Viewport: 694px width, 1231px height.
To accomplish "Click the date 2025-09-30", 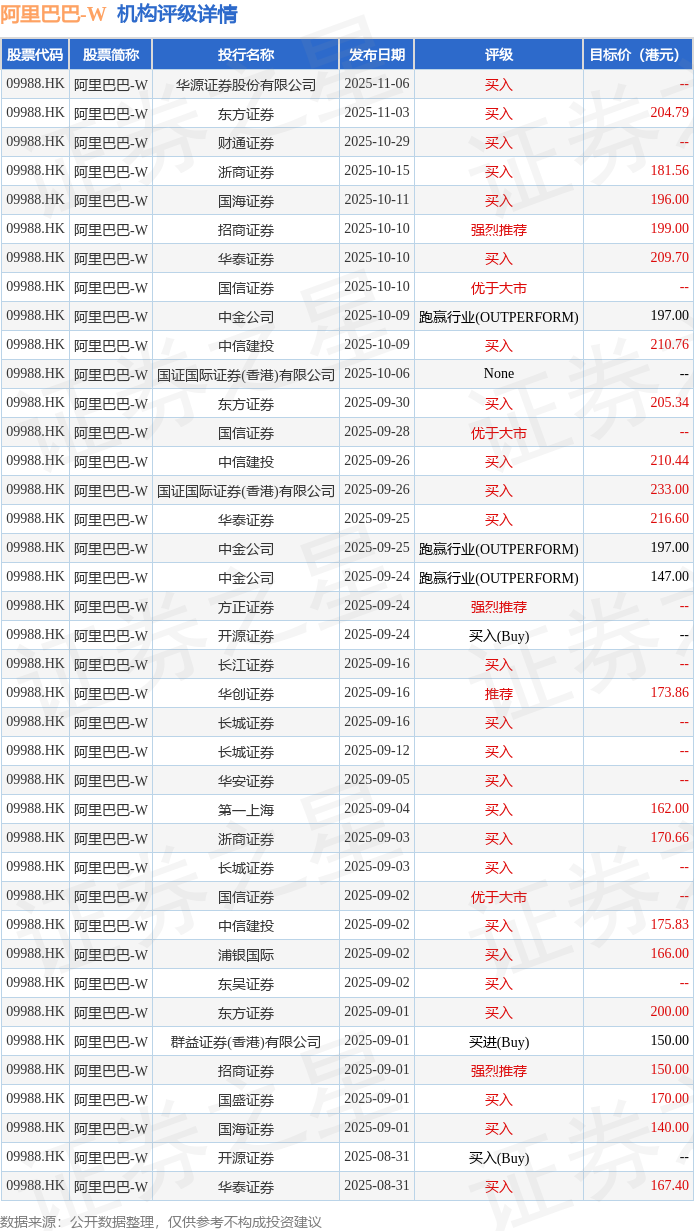I will [377, 403].
